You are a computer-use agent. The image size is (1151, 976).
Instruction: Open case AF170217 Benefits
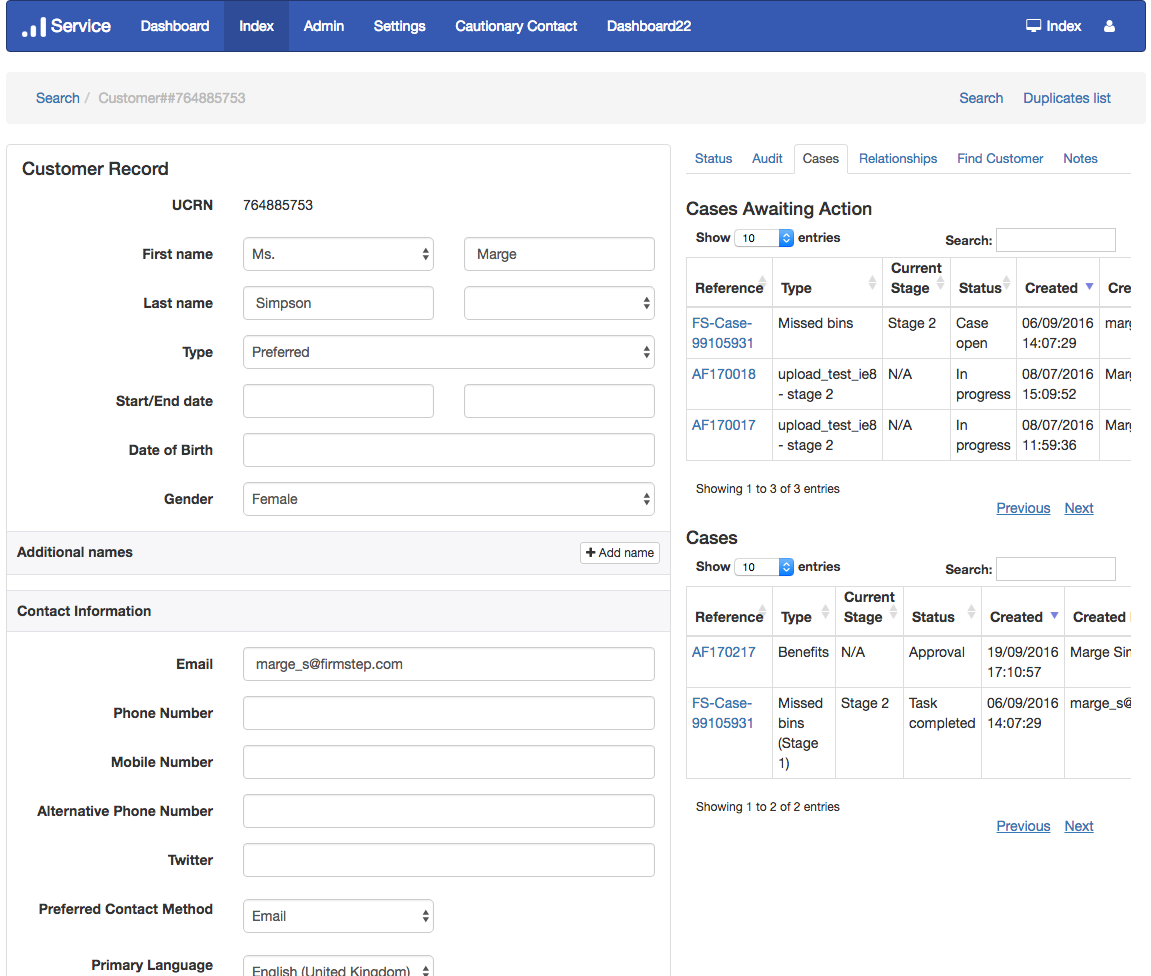[723, 652]
